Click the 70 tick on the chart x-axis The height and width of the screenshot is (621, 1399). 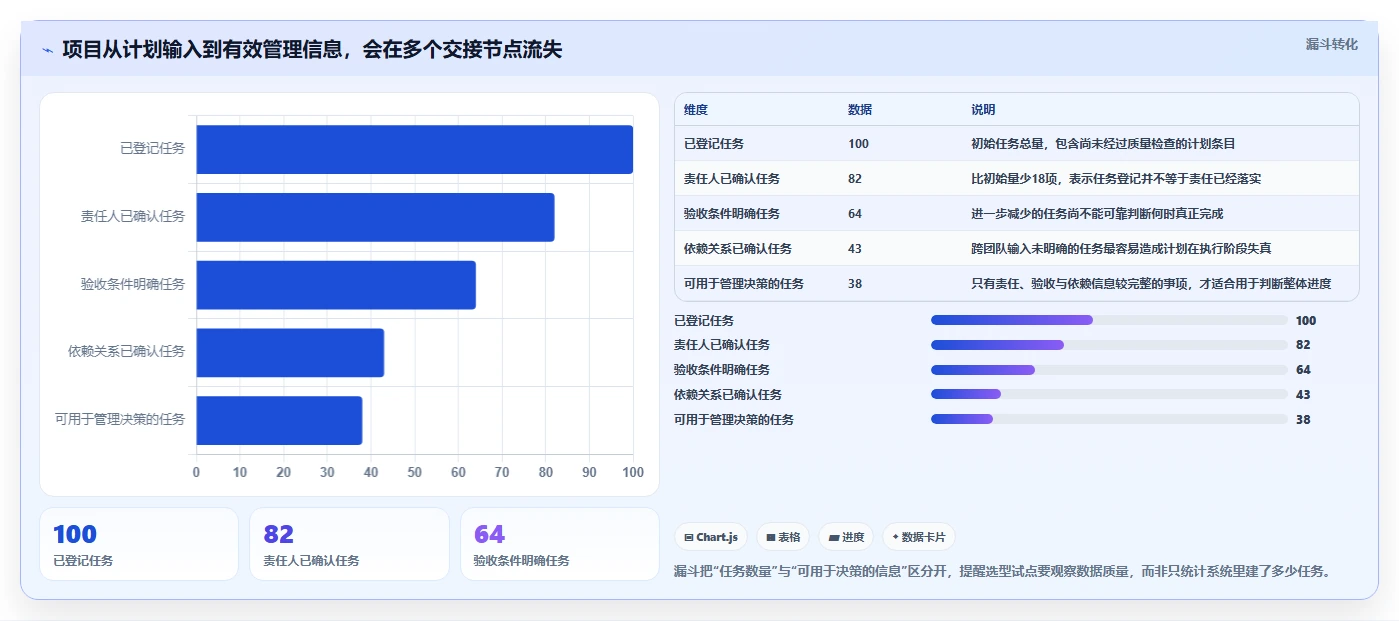(x=502, y=472)
